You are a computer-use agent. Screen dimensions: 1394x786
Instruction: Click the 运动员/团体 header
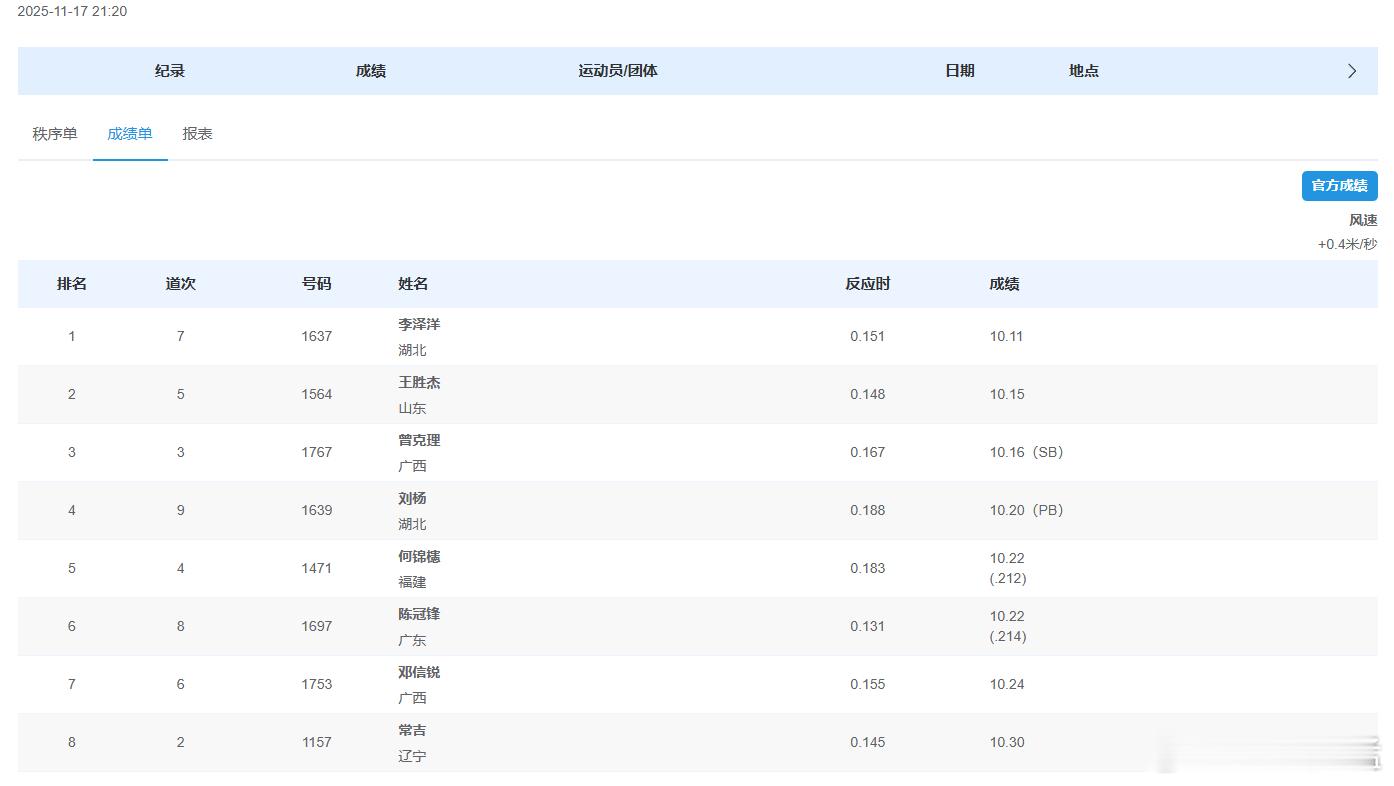(x=618, y=71)
